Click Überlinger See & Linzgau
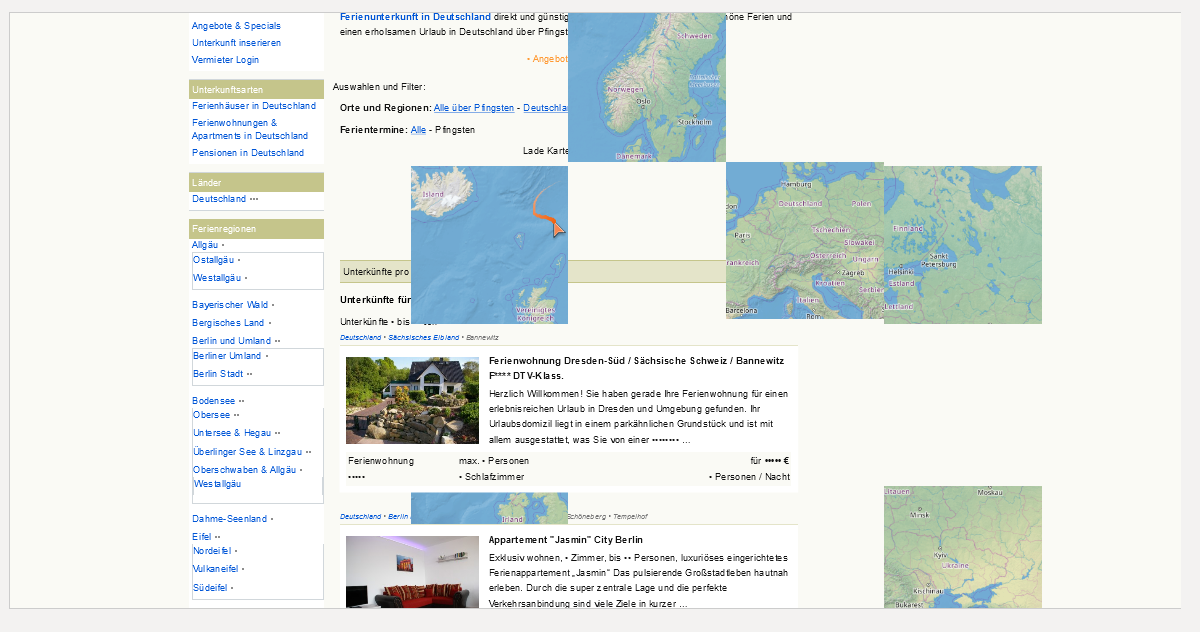 pyautogui.click(x=247, y=452)
